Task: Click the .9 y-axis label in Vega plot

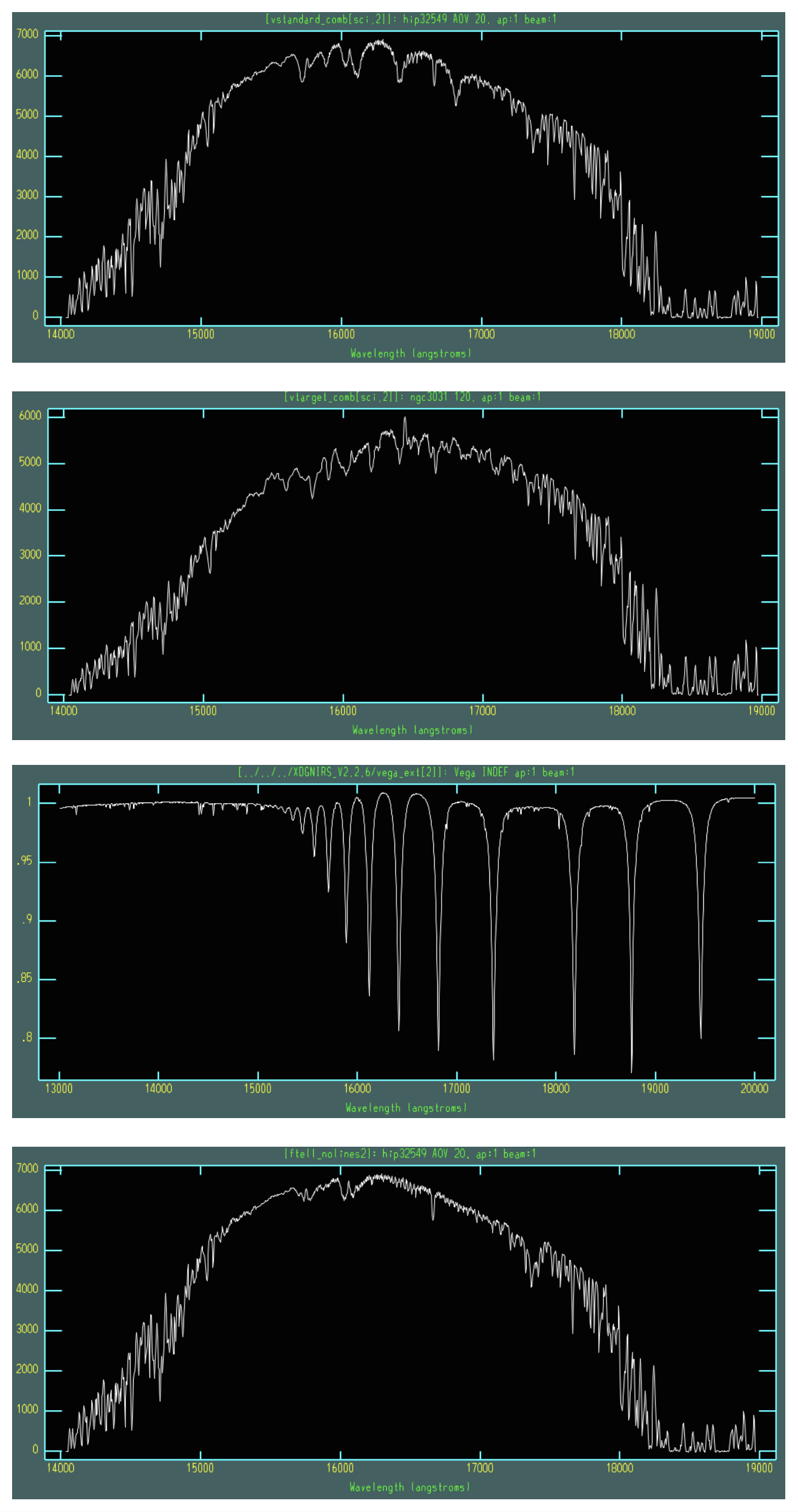Action: click(27, 920)
